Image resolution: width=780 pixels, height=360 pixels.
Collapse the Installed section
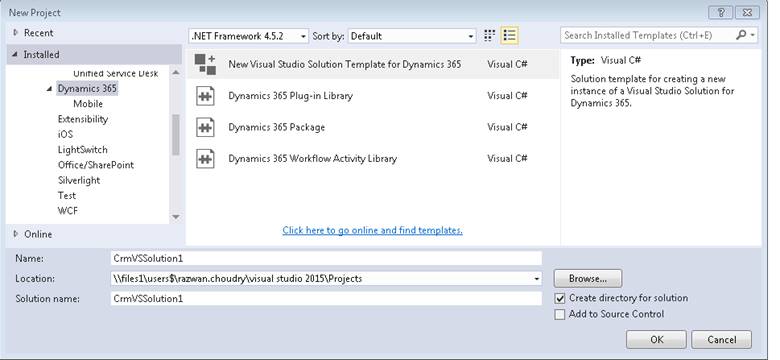14,55
